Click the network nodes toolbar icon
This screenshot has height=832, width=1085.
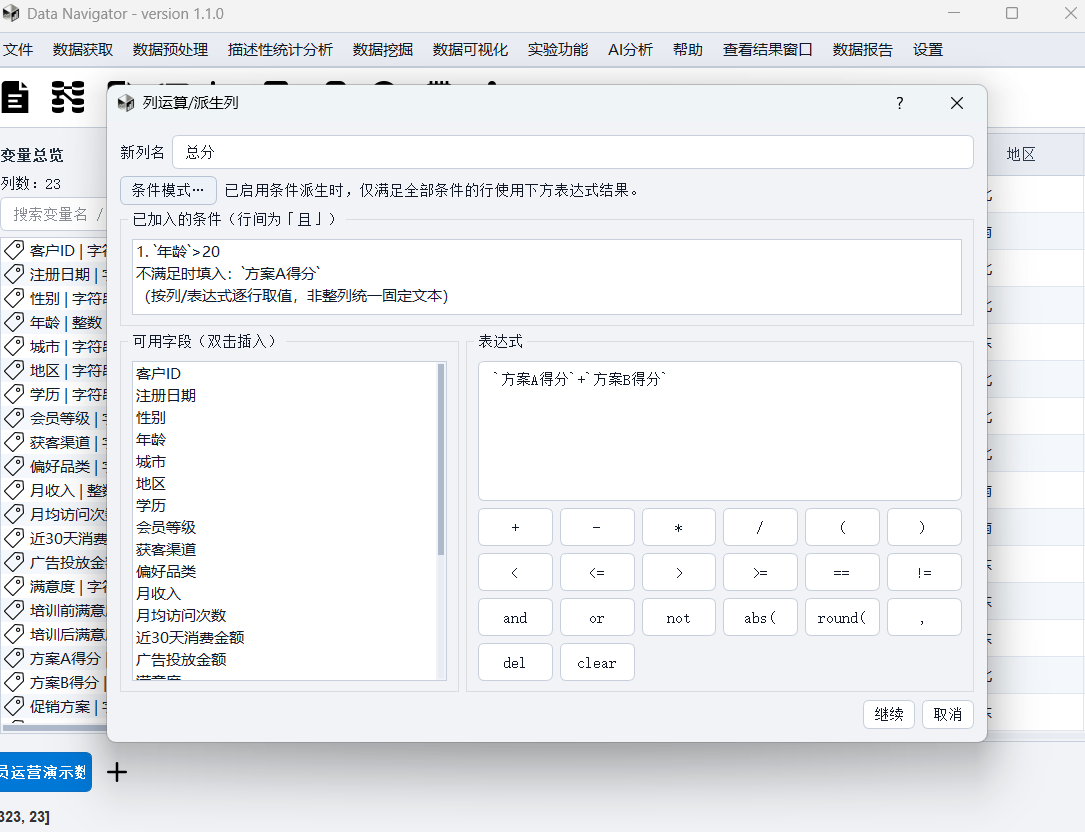(x=68, y=97)
